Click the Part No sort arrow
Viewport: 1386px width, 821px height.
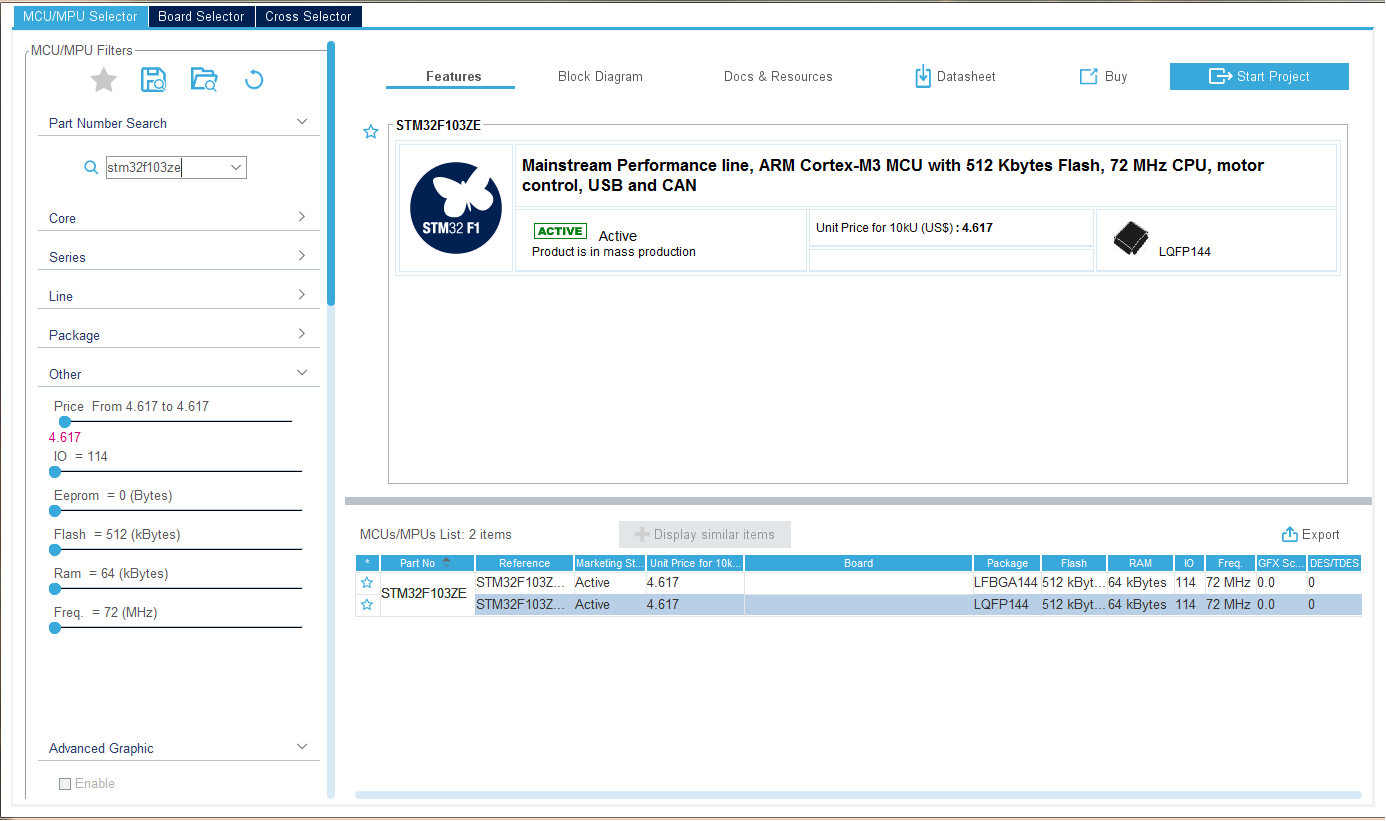pyautogui.click(x=446, y=560)
